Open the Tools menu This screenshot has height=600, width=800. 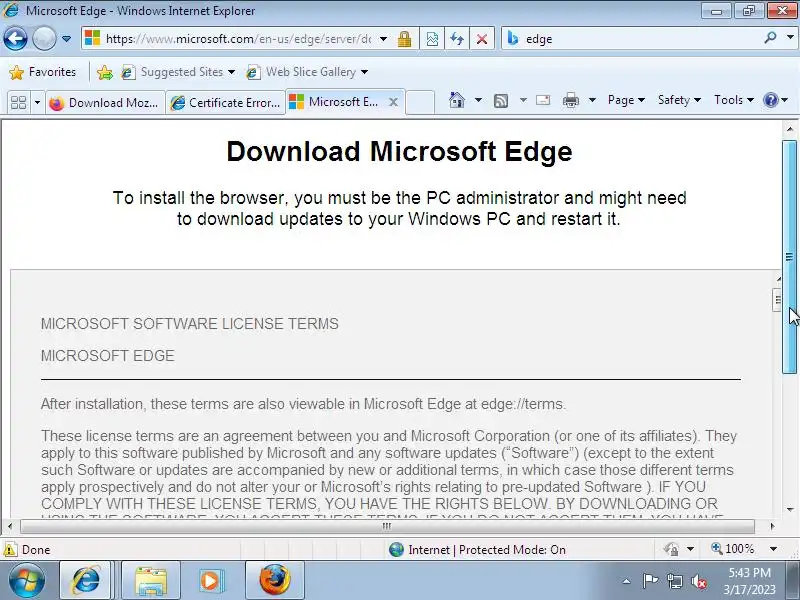733,100
